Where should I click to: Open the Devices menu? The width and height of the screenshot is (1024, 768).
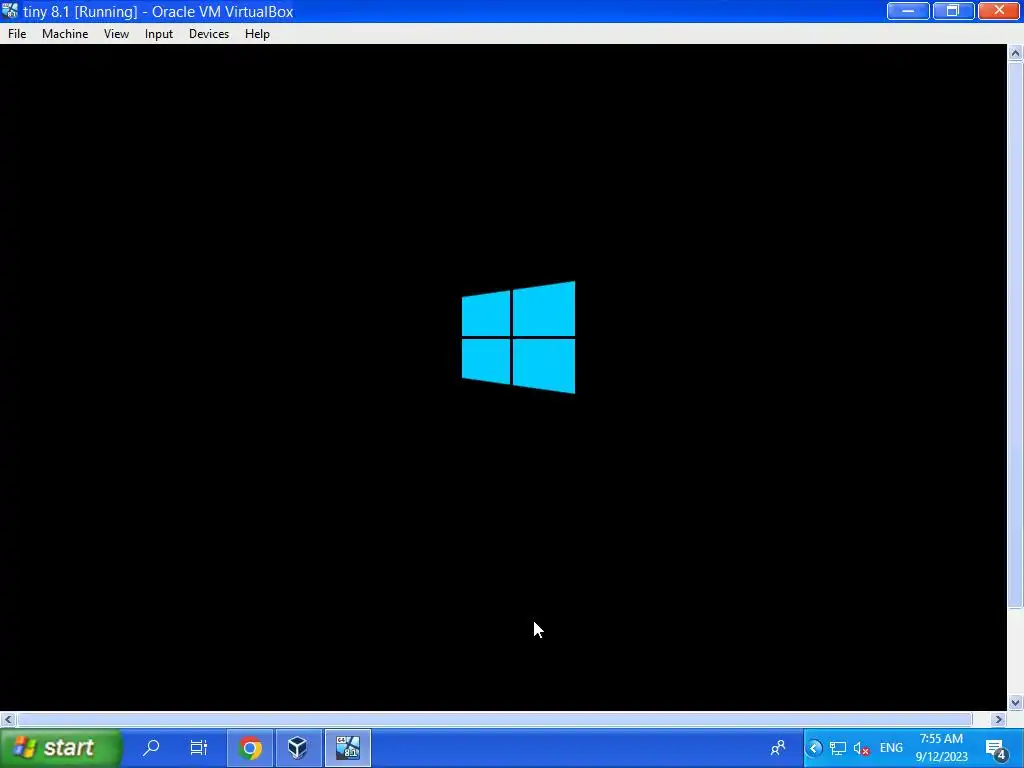209,34
